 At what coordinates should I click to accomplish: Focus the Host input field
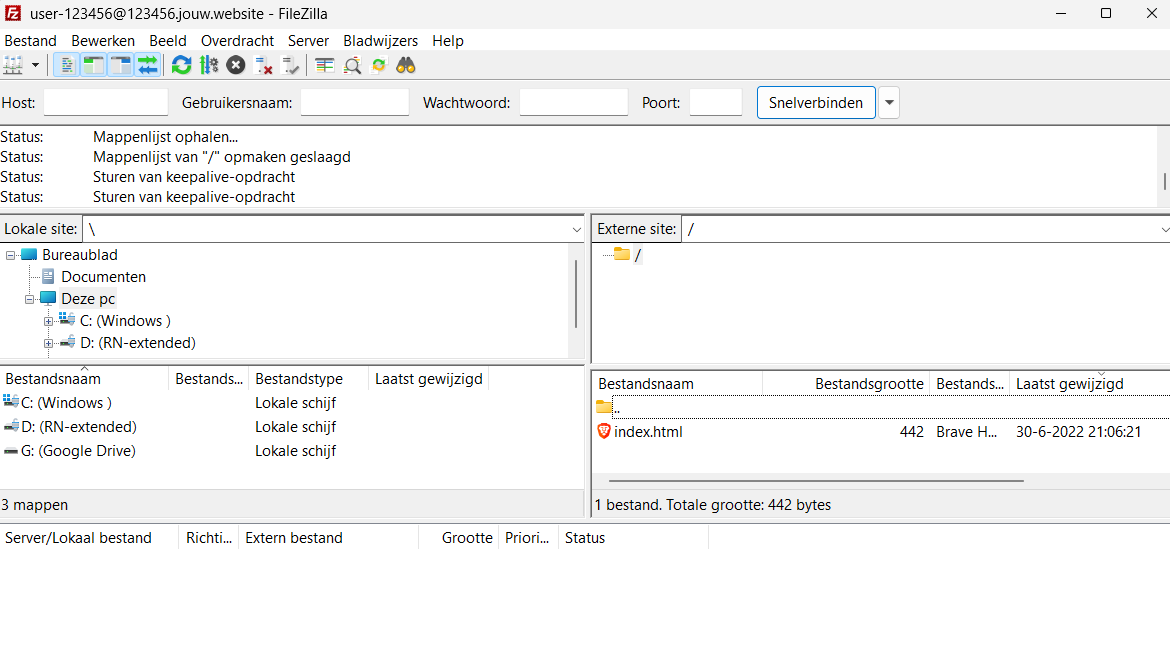click(x=106, y=102)
